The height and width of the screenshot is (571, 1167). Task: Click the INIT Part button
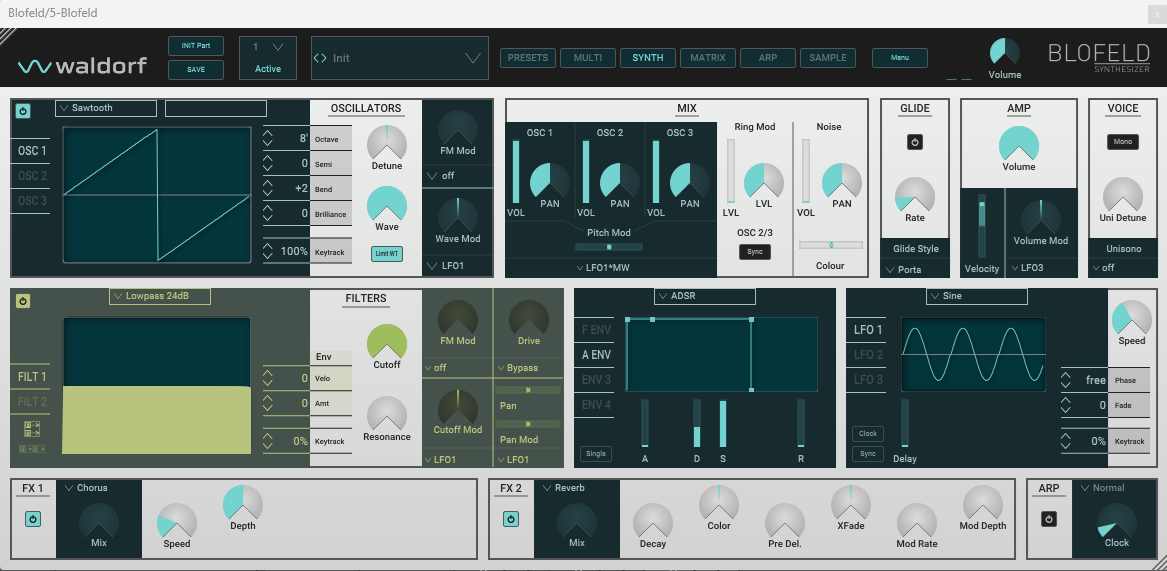click(x=196, y=45)
